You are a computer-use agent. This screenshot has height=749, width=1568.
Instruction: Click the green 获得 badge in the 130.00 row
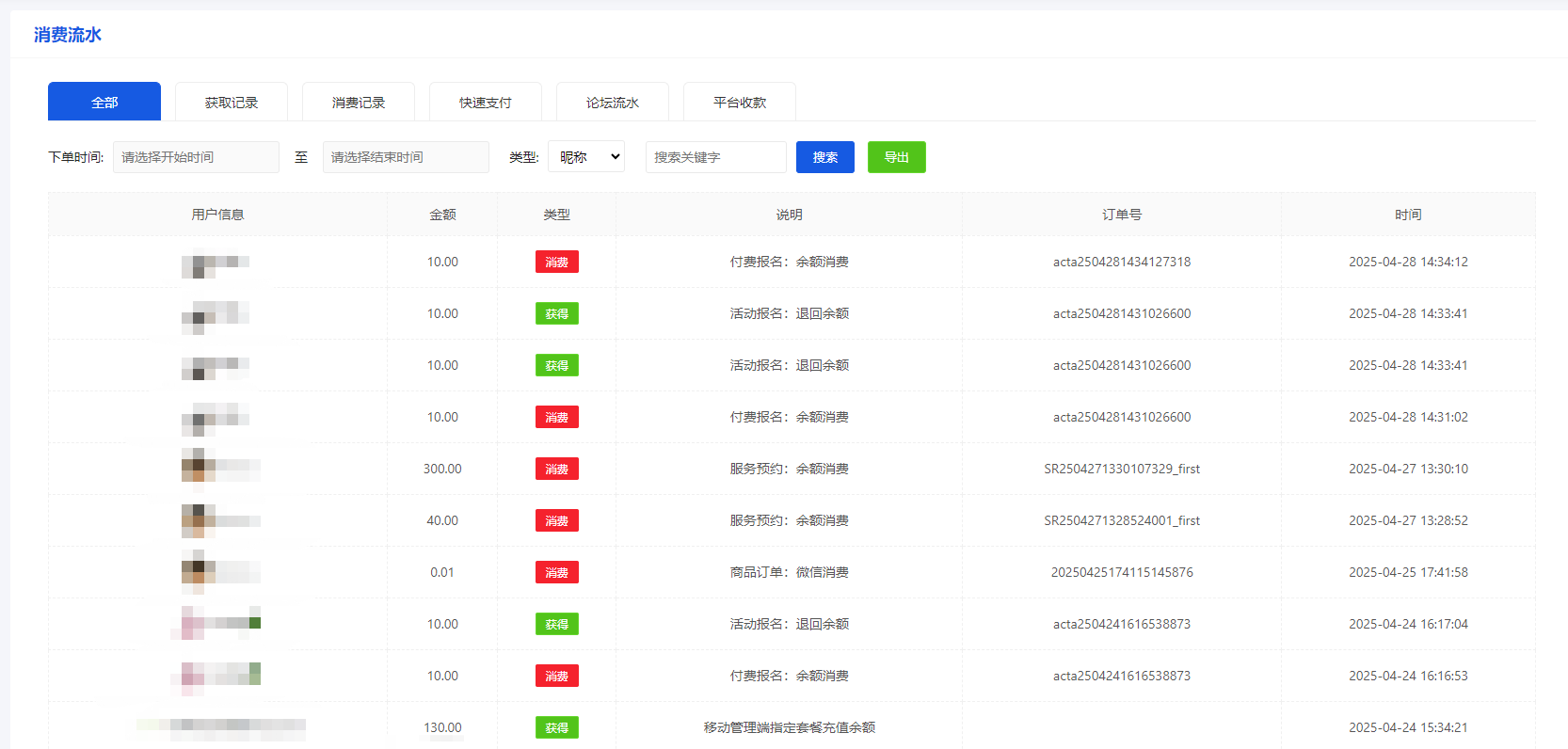556,727
